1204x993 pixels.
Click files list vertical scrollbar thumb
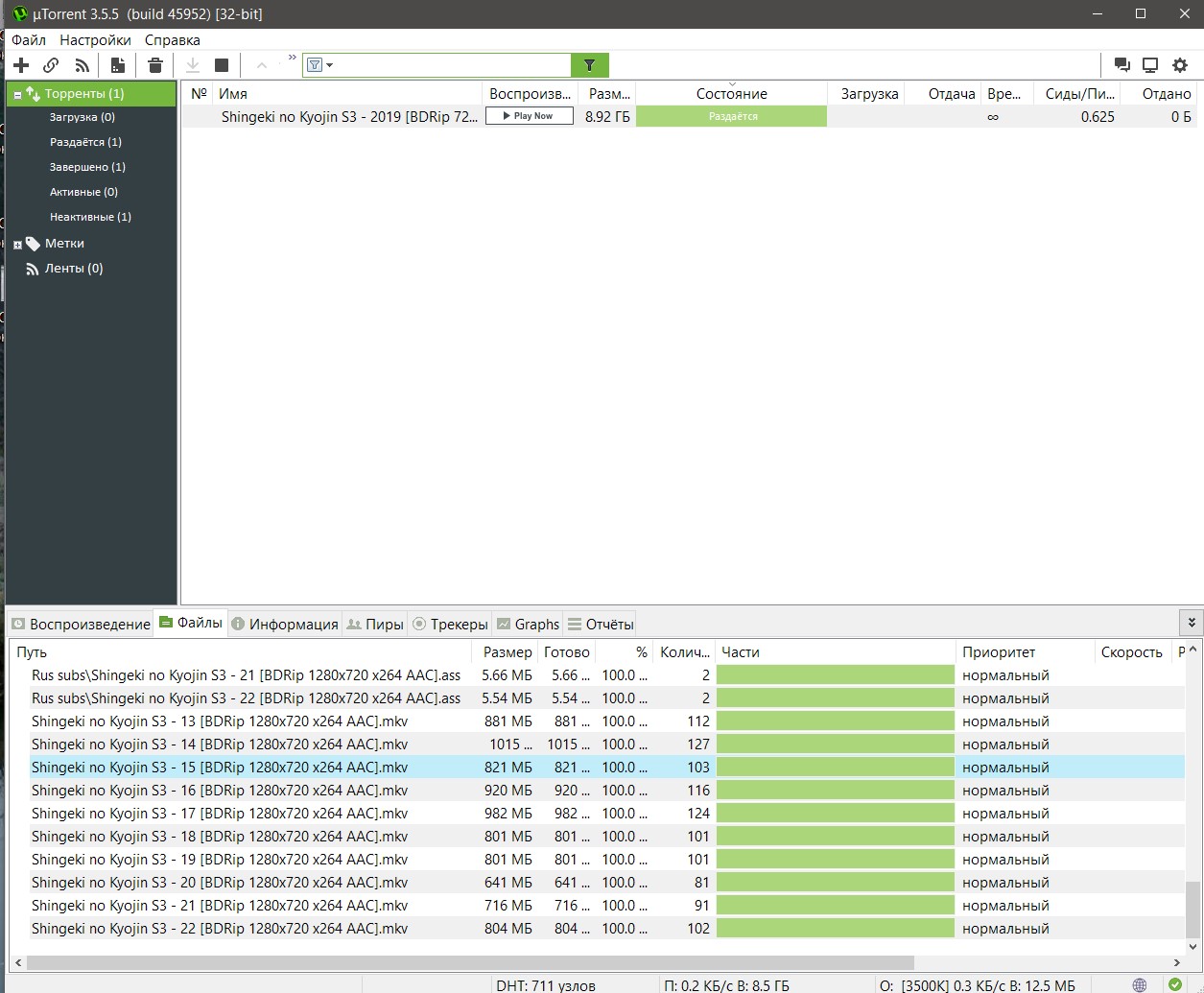click(x=1192, y=910)
